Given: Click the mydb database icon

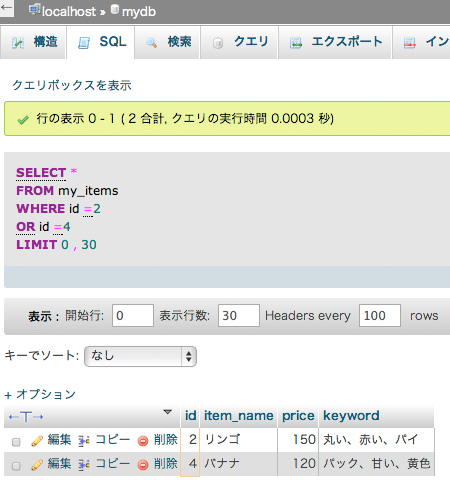Looking at the screenshot, I should click(x=115, y=9).
